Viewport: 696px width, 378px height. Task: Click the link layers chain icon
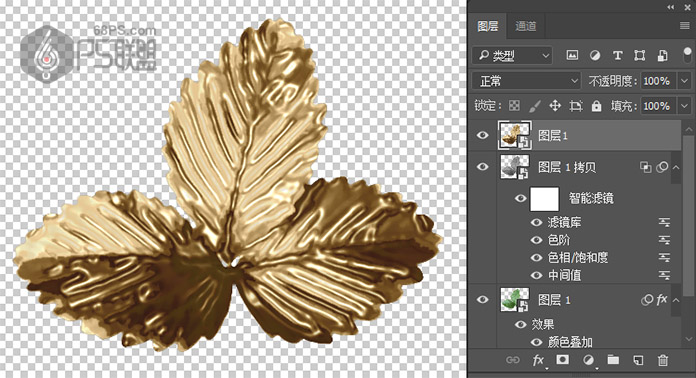513,360
